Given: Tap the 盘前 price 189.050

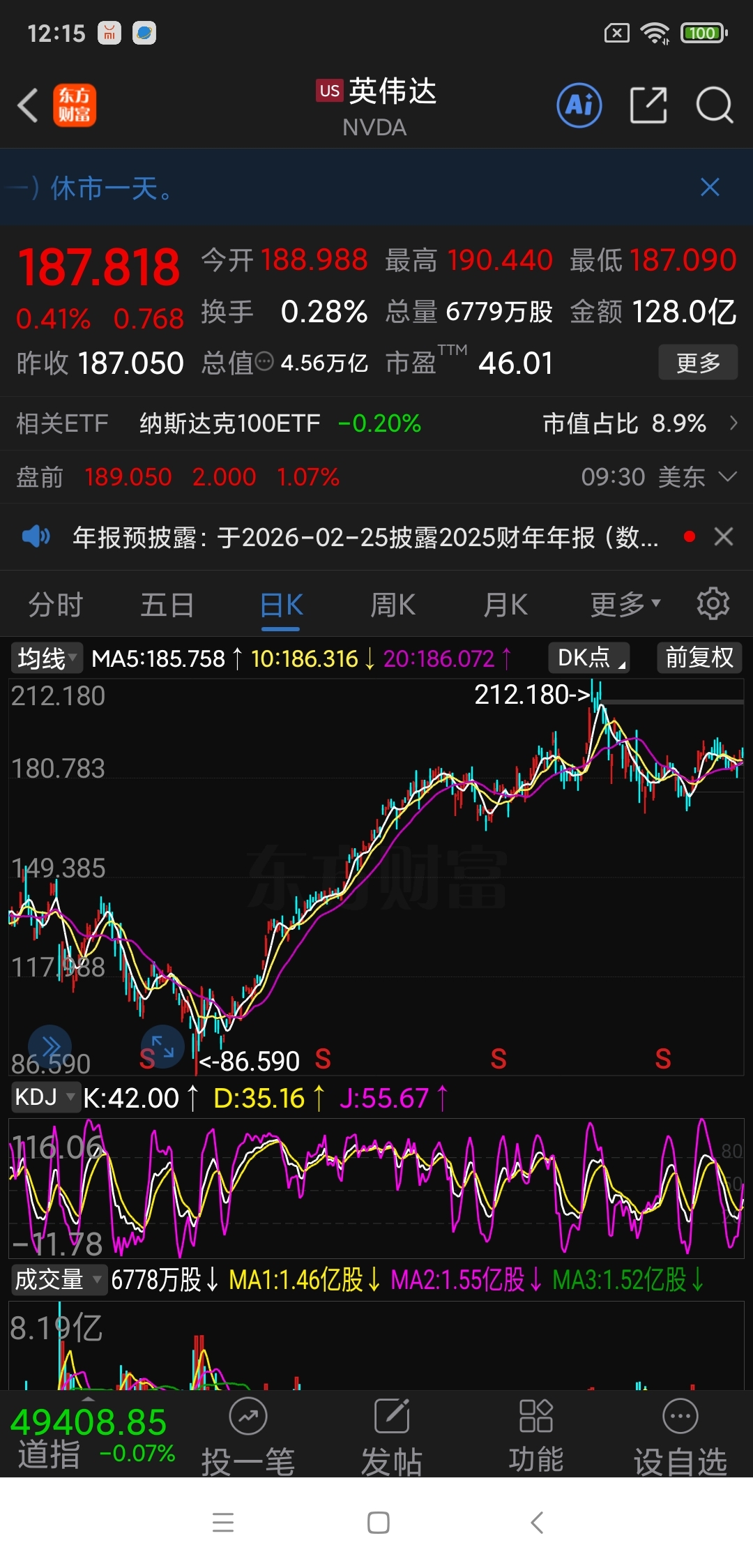Looking at the screenshot, I should [128, 477].
